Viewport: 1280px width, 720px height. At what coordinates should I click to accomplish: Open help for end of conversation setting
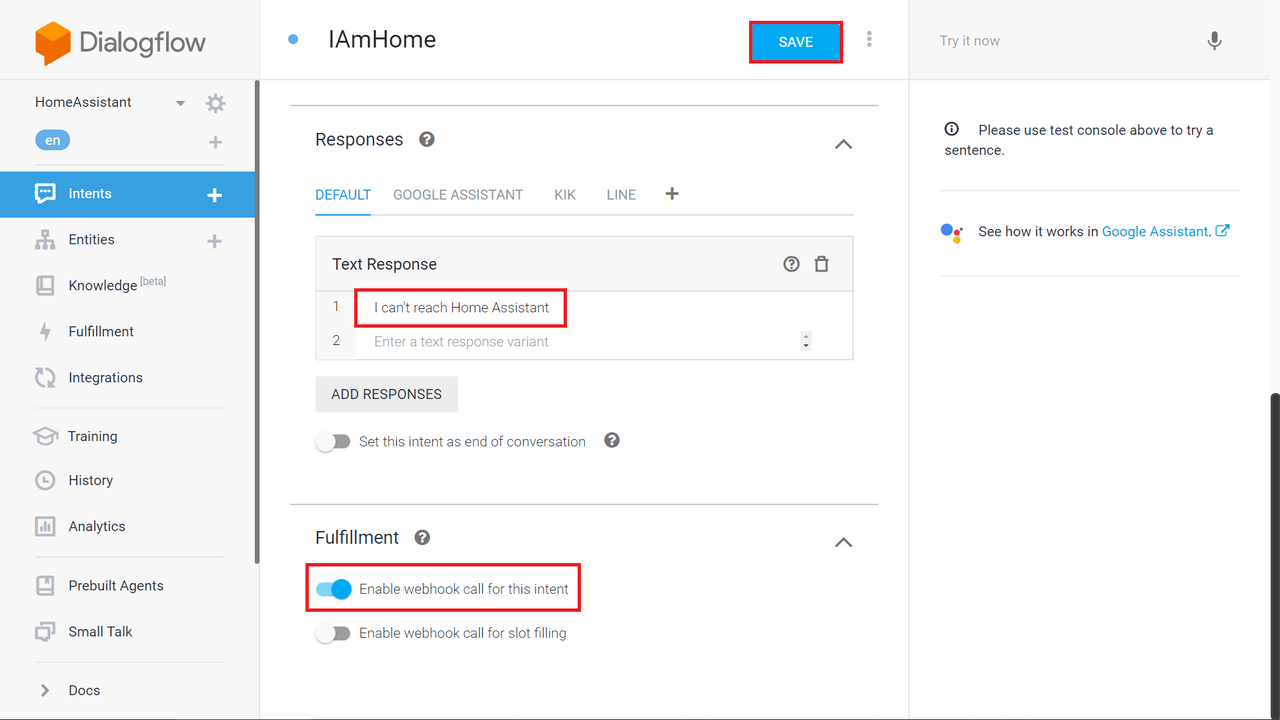click(612, 440)
